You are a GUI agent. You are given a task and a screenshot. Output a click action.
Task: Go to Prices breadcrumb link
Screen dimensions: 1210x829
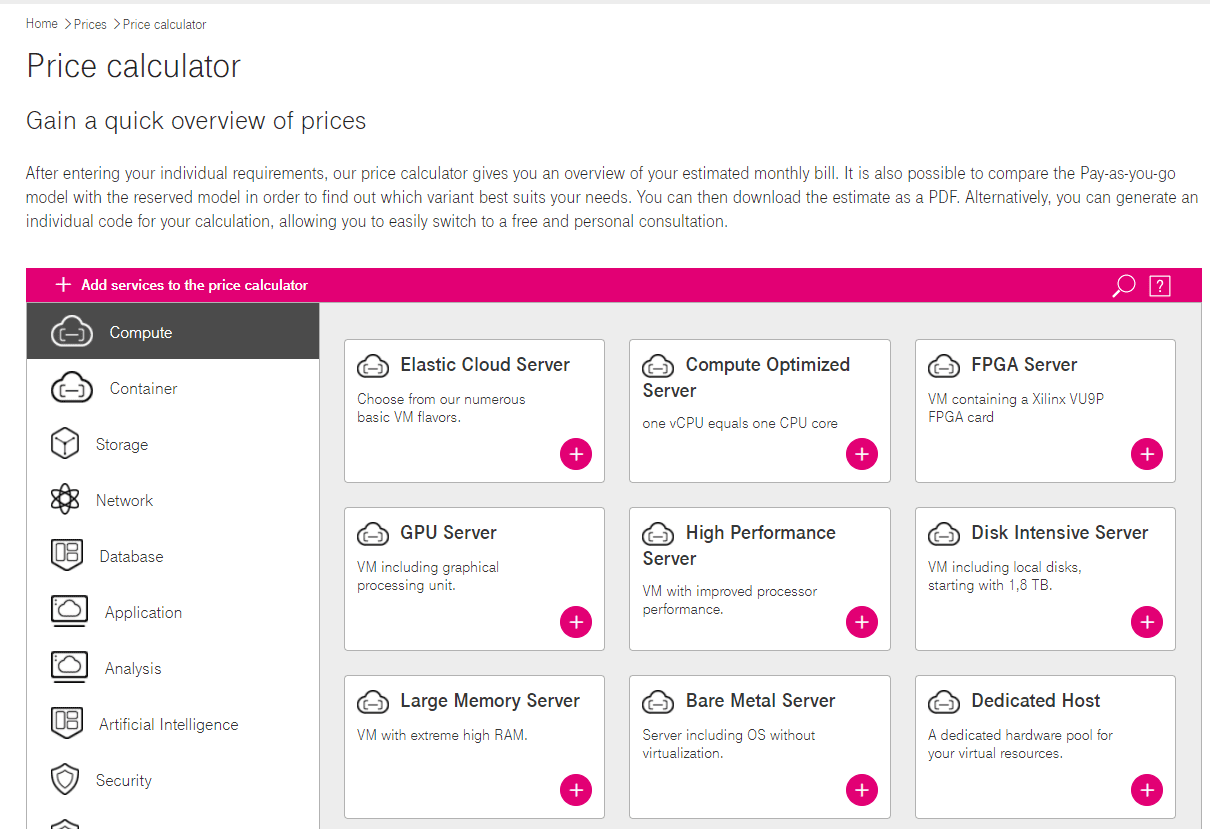pyautogui.click(x=90, y=24)
